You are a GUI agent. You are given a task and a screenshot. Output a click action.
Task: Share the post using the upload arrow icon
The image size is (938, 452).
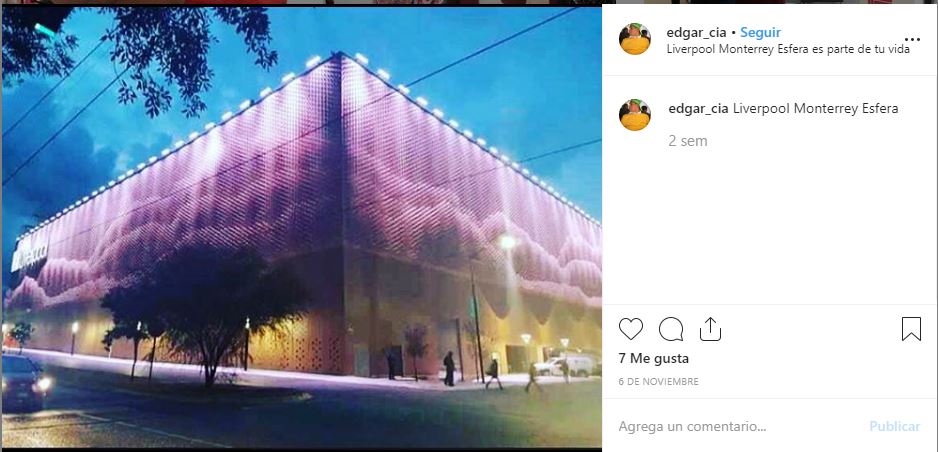pyautogui.click(x=710, y=329)
